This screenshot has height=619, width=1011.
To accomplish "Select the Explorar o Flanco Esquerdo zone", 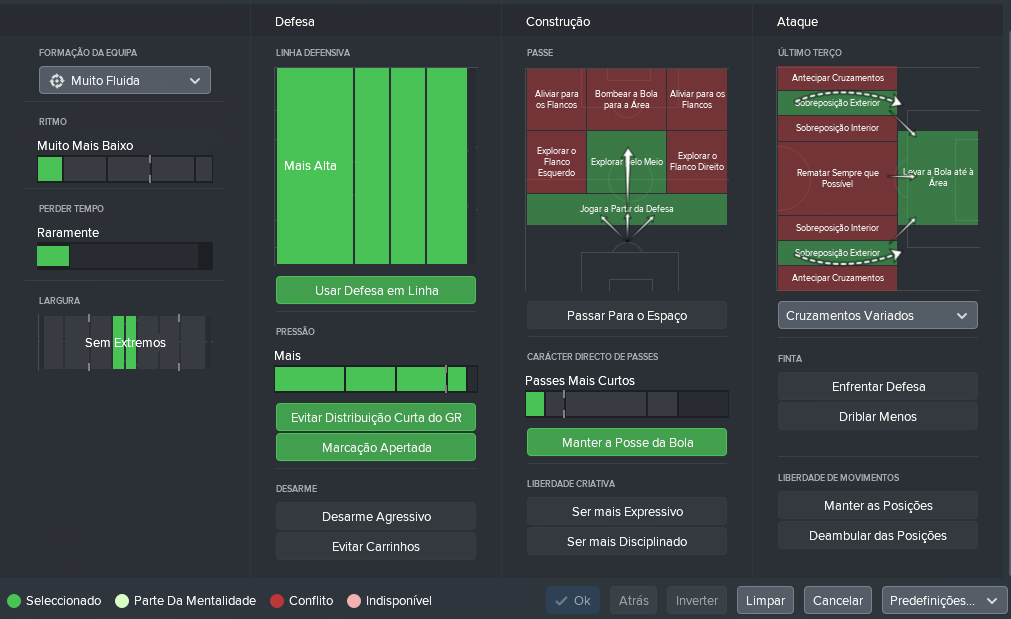I will pos(556,162).
